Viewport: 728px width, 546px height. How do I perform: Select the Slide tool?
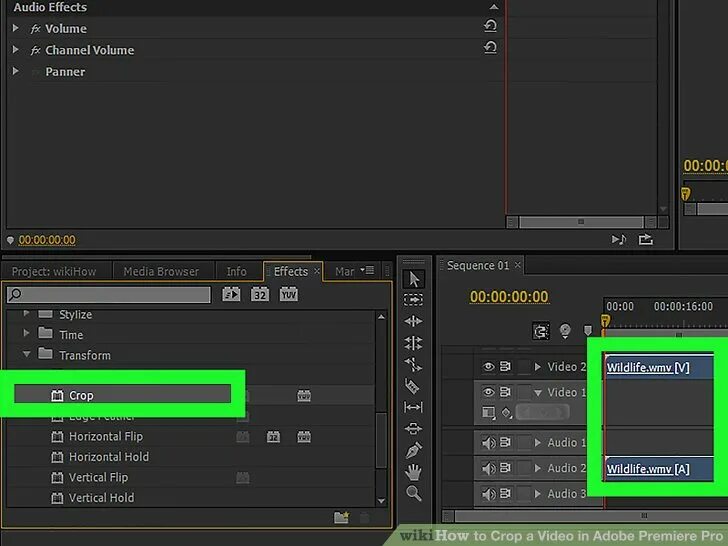coord(413,428)
